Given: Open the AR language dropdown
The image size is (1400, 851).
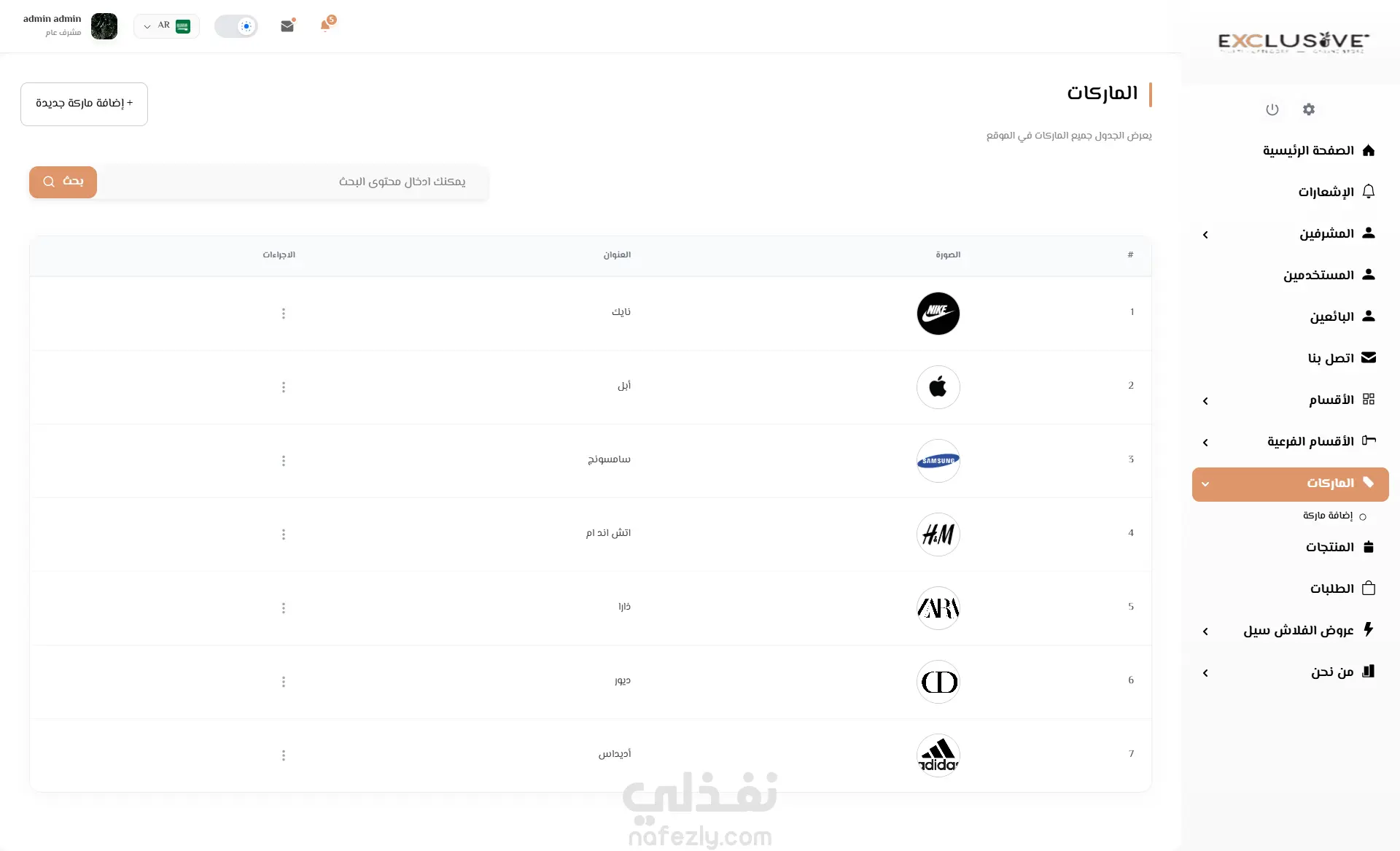Looking at the screenshot, I should 167,26.
